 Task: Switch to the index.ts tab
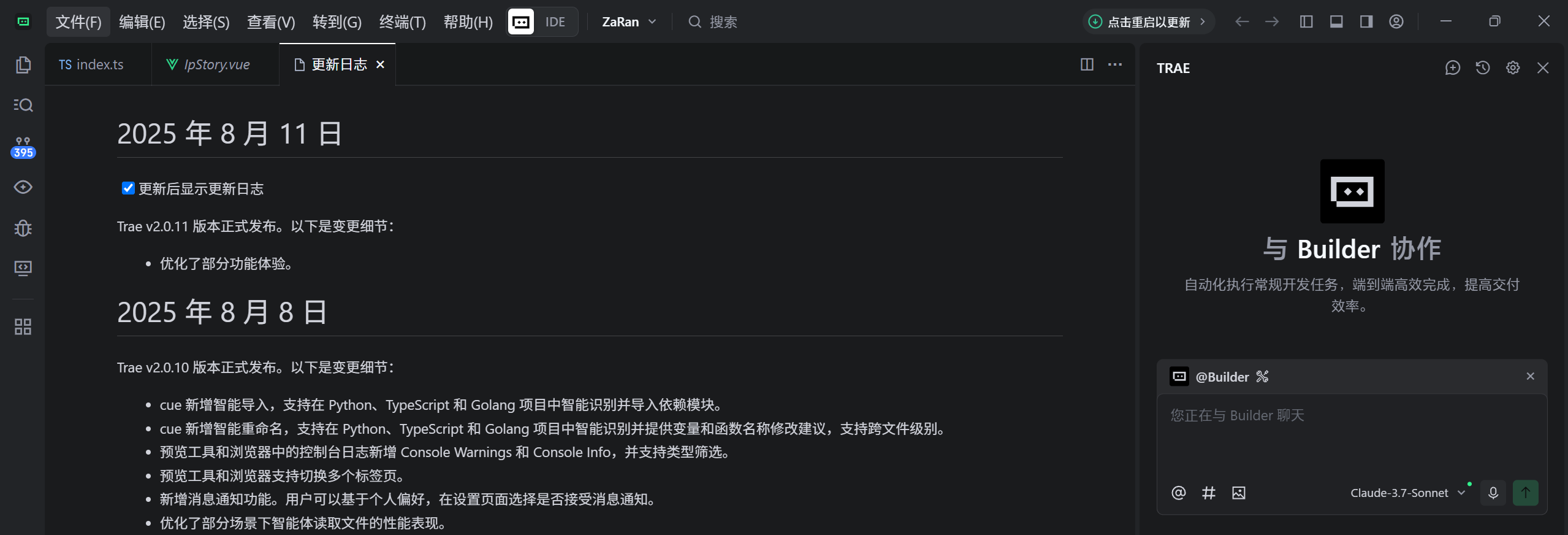coord(98,64)
